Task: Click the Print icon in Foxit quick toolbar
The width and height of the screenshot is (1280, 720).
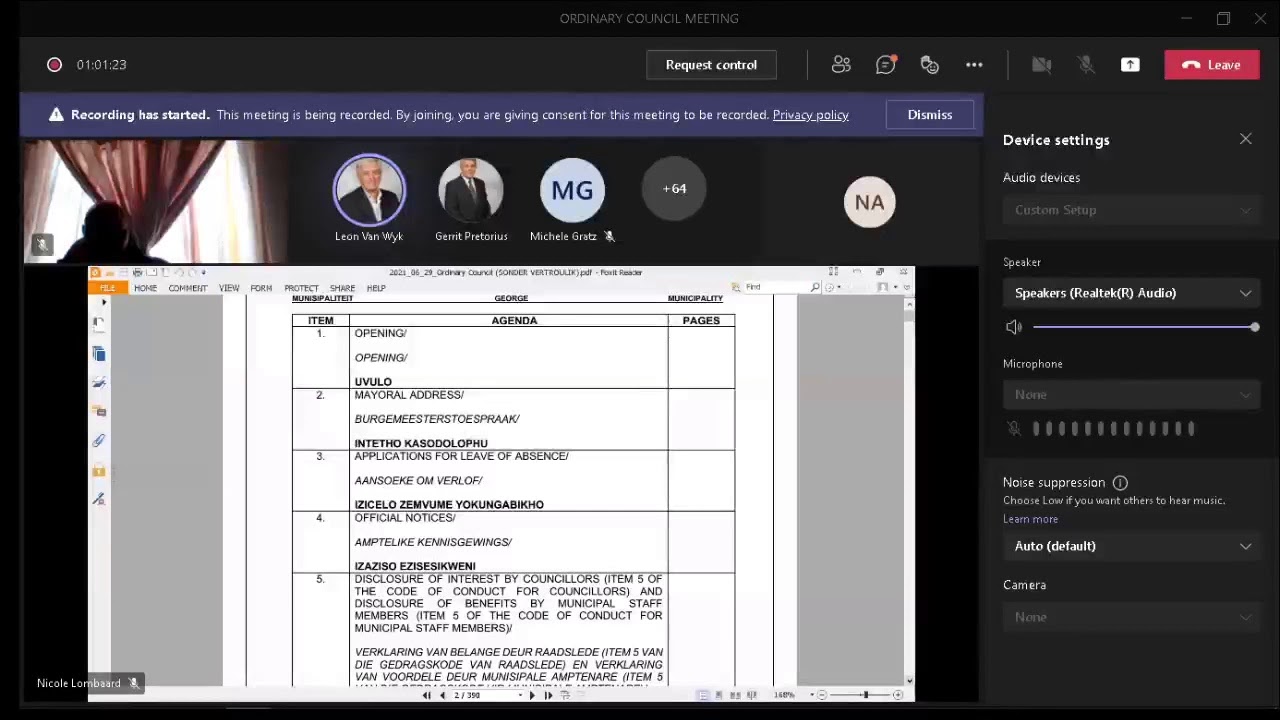Action: (137, 272)
